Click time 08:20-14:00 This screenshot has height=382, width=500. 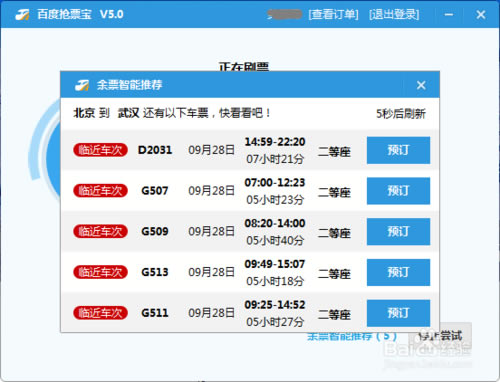pos(275,223)
